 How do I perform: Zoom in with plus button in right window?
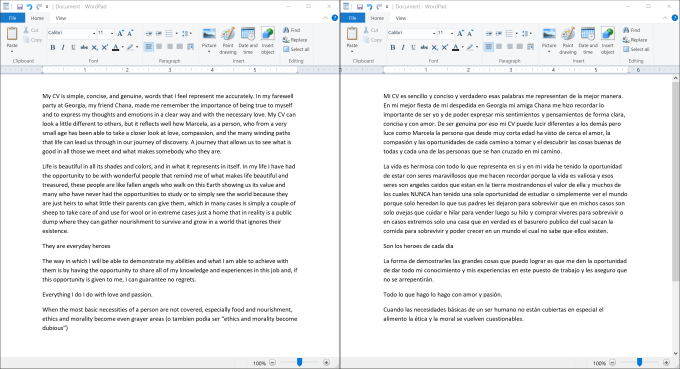pyautogui.click(x=666, y=362)
